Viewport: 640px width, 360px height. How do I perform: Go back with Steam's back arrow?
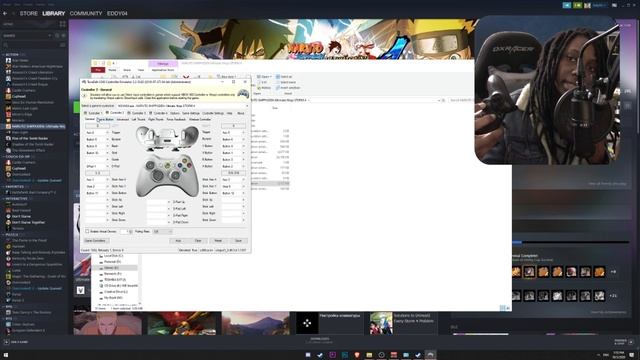click(5, 13)
